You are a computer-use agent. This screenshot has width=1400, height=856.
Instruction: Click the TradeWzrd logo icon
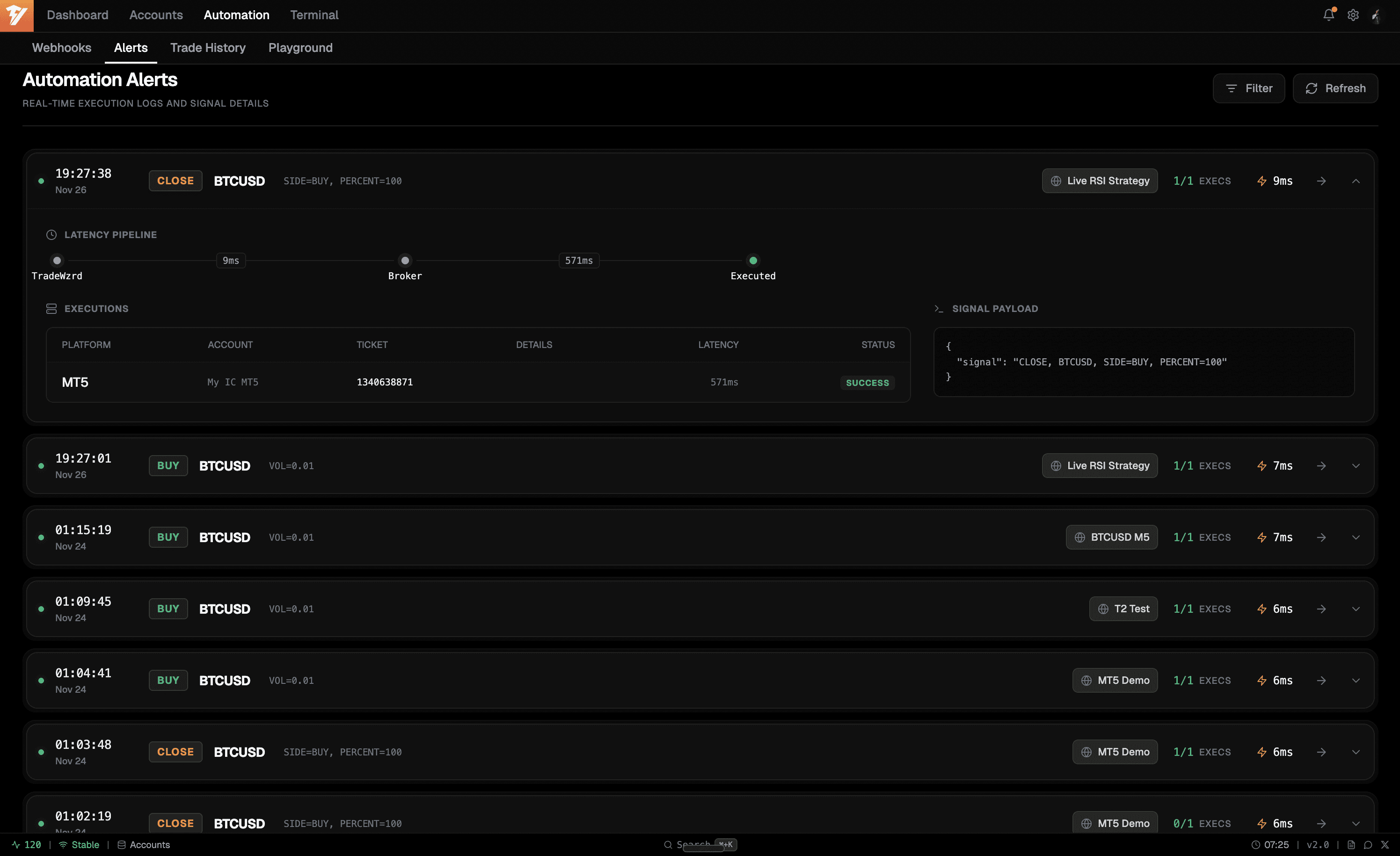(16, 15)
